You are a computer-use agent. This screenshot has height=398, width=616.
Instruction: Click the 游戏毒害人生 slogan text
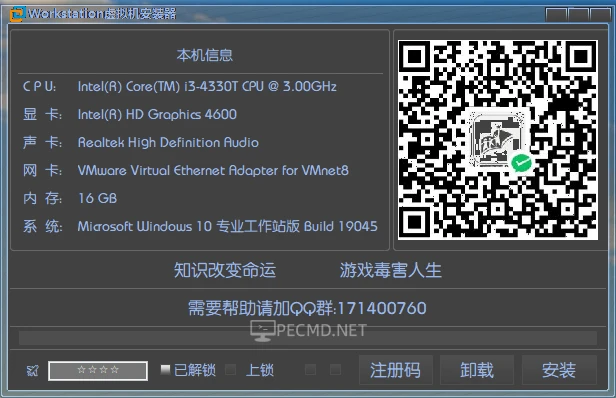pyautogui.click(x=391, y=270)
